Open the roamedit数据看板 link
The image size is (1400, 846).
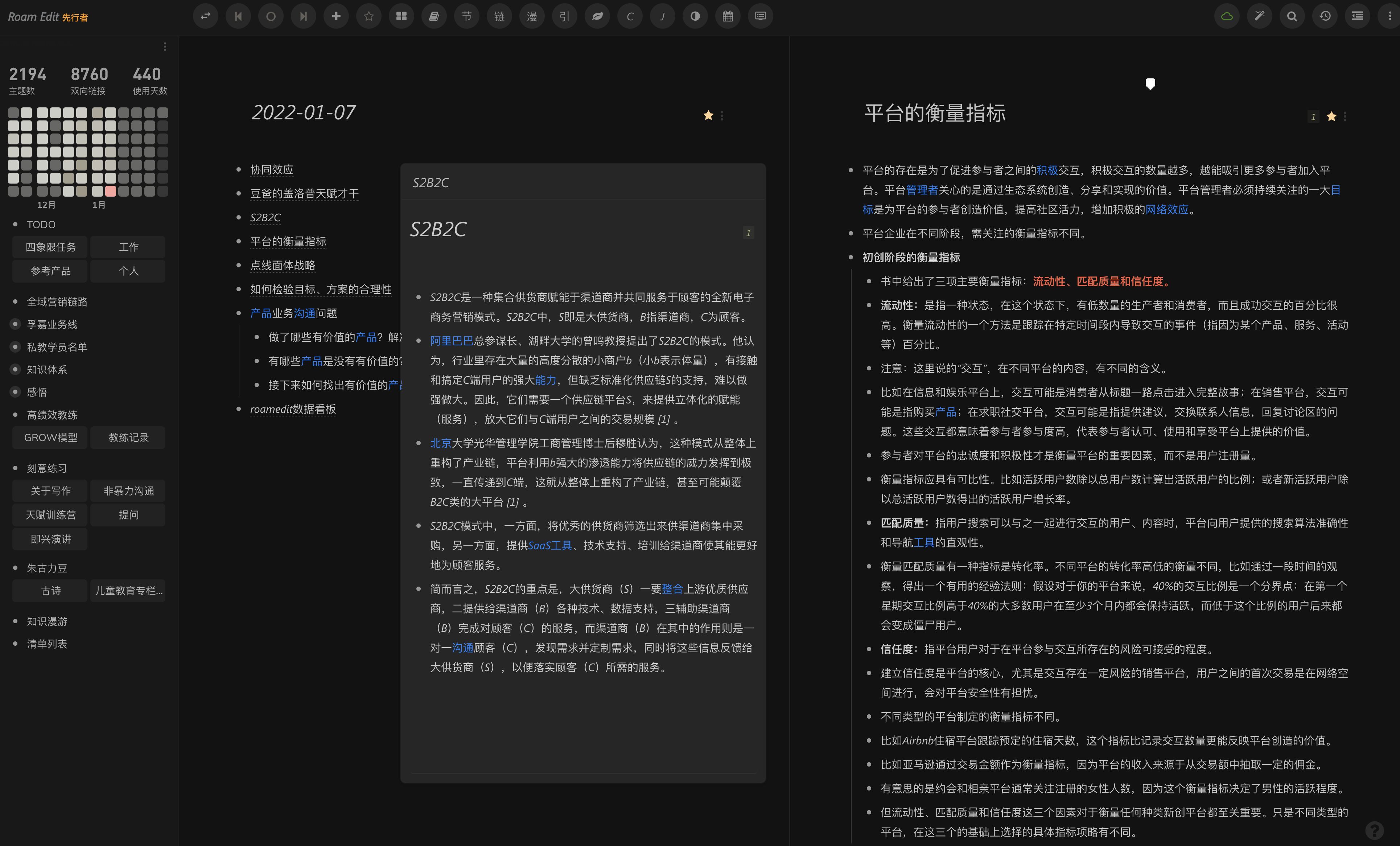click(293, 409)
